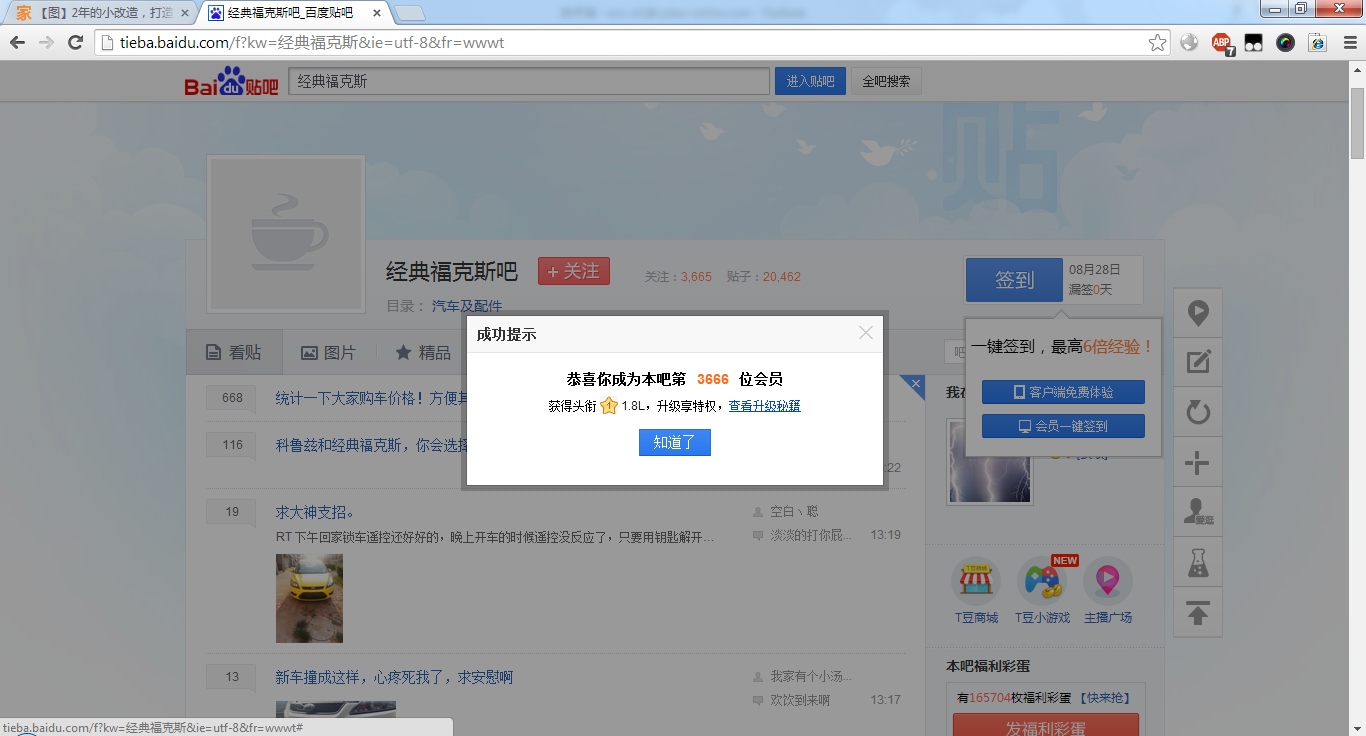1366x736 pixels.
Task: Click the sidebar compose post icon
Action: pos(1198,362)
